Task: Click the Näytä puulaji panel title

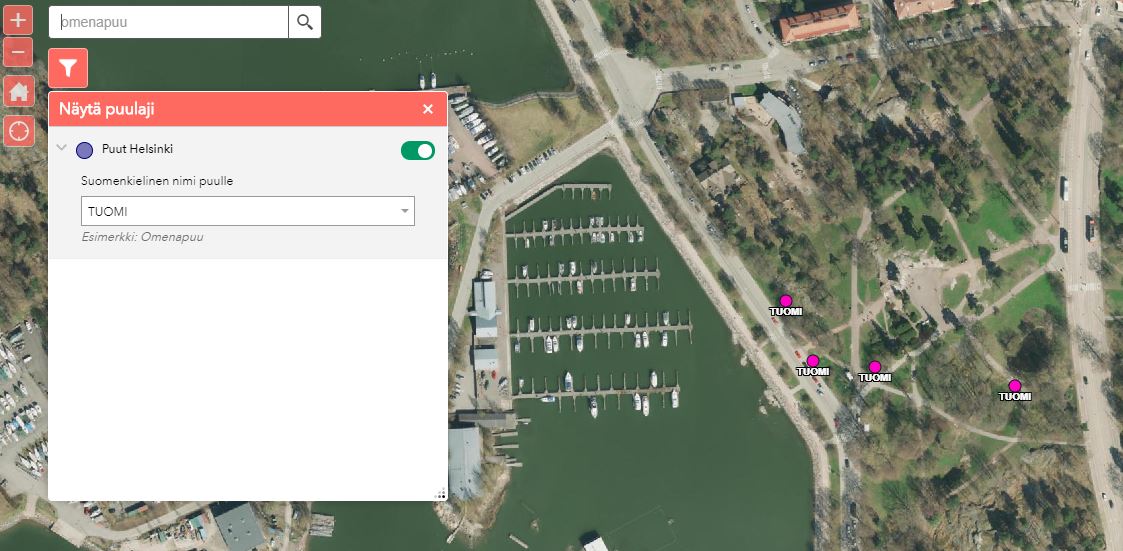Action: [x=107, y=109]
